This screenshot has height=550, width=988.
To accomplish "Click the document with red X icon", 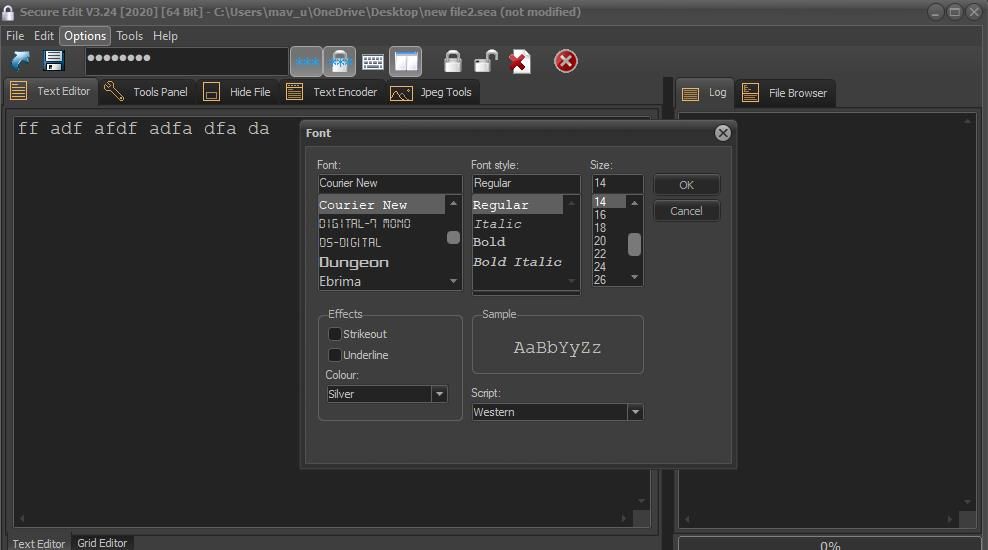I will tap(519, 62).
